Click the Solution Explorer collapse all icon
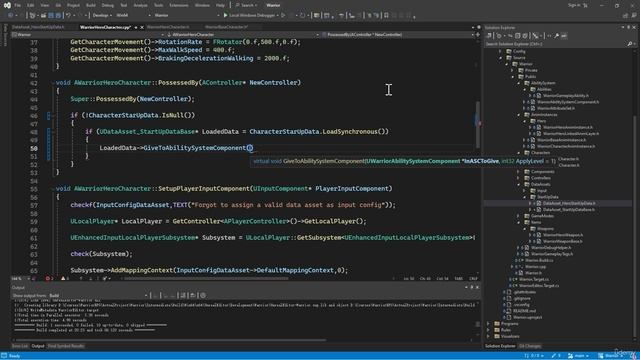 pos(517,36)
